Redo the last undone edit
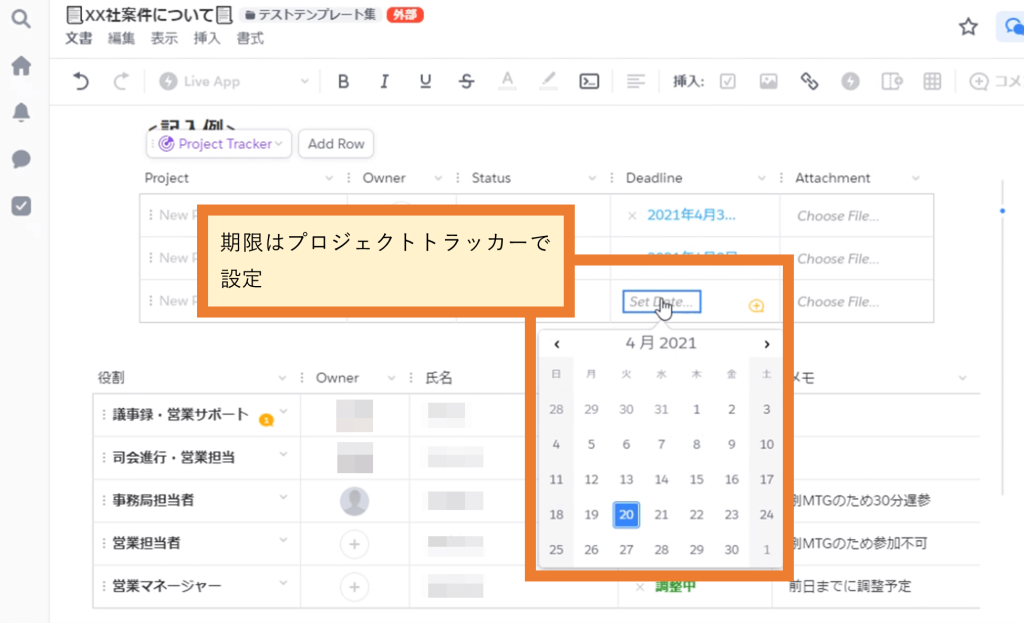Screen dimensions: 1024x623 coord(121,81)
